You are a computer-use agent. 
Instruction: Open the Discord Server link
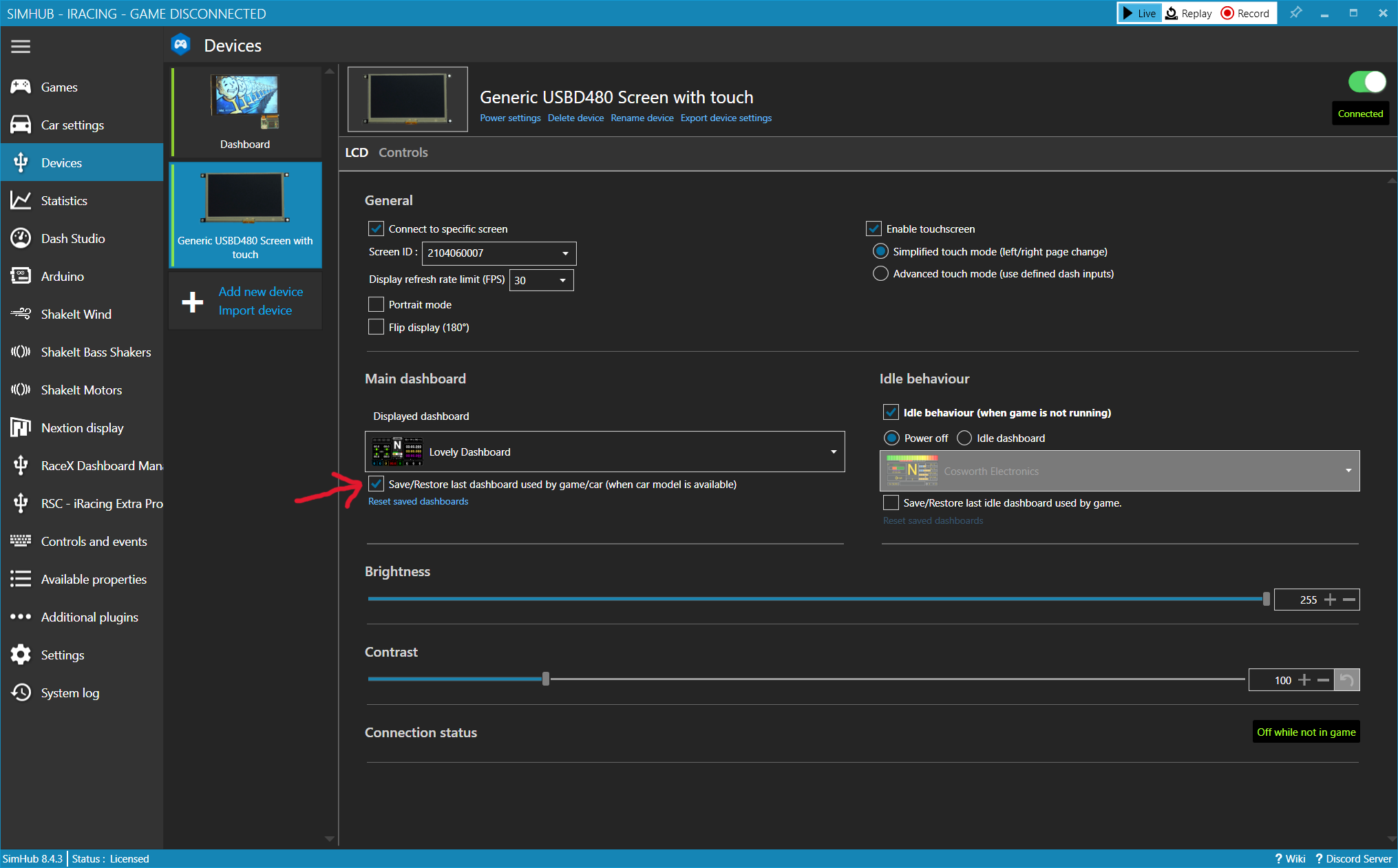point(1353,858)
